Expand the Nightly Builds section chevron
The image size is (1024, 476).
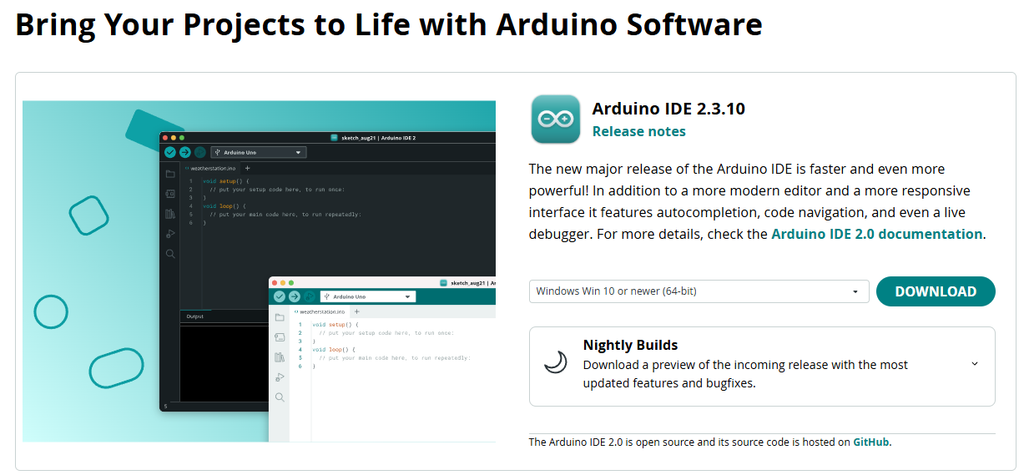coord(974,364)
